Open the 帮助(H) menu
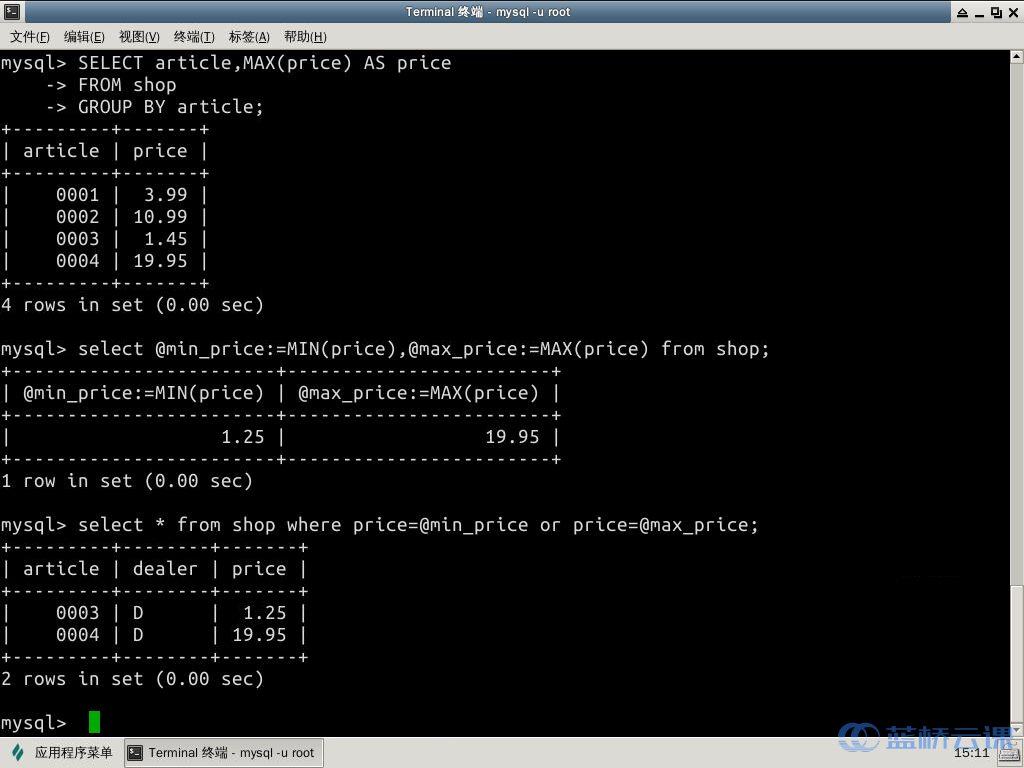 pyautogui.click(x=305, y=37)
